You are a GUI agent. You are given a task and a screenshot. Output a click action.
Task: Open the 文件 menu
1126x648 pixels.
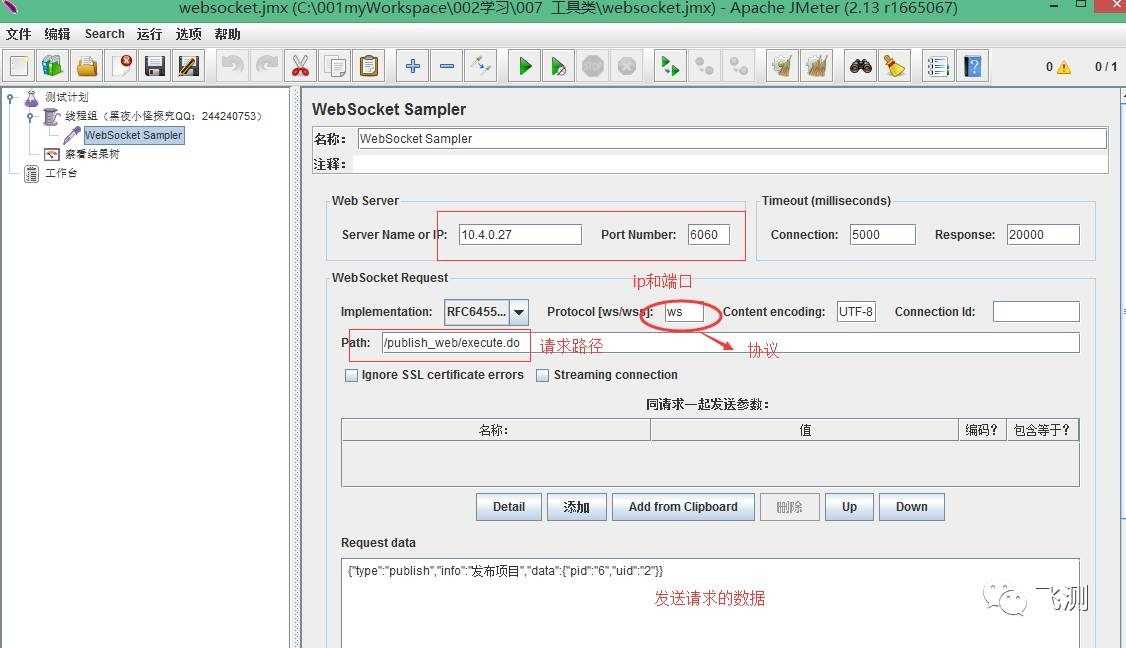(19, 34)
